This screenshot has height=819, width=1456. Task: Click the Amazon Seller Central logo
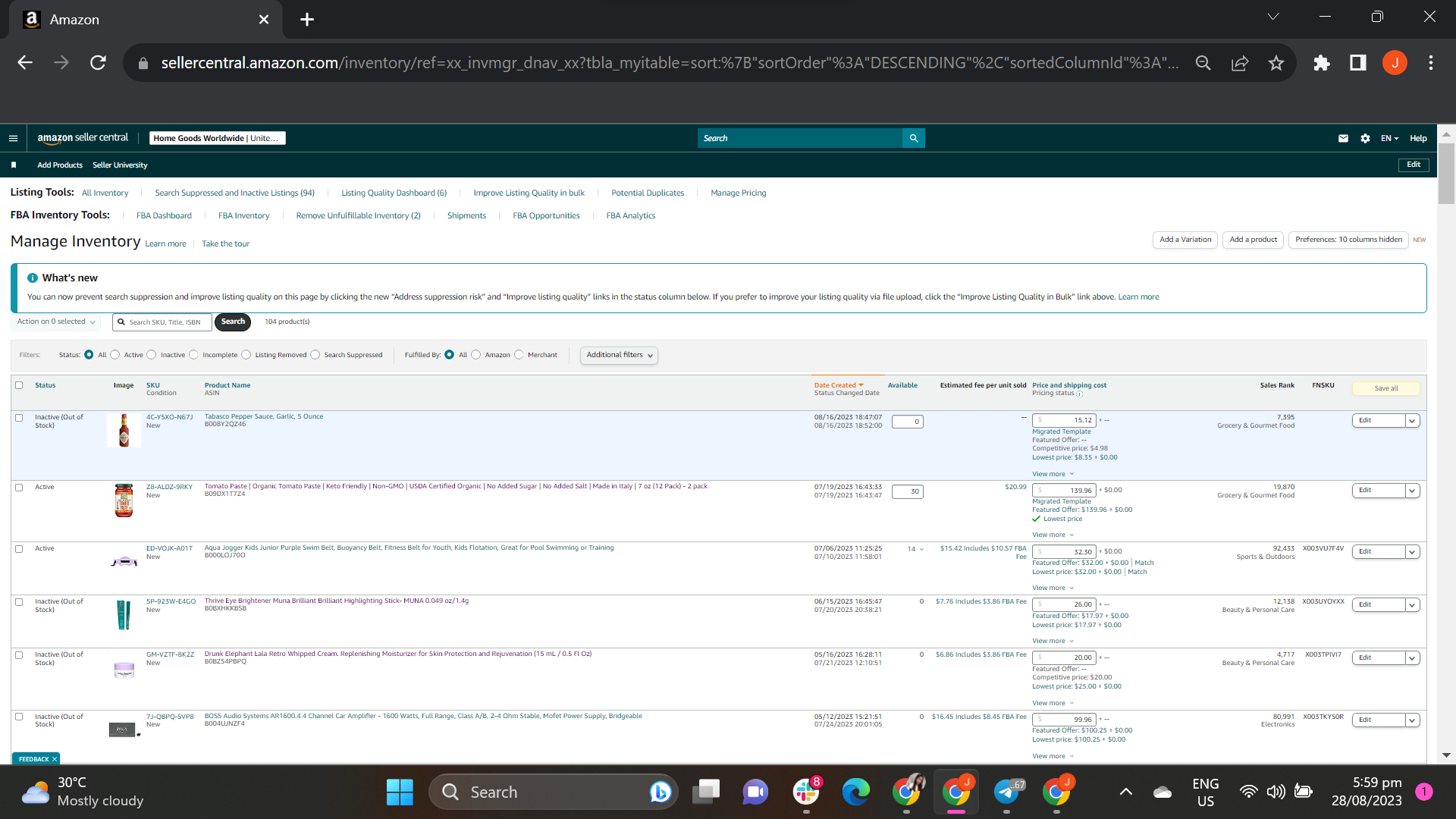(83, 138)
